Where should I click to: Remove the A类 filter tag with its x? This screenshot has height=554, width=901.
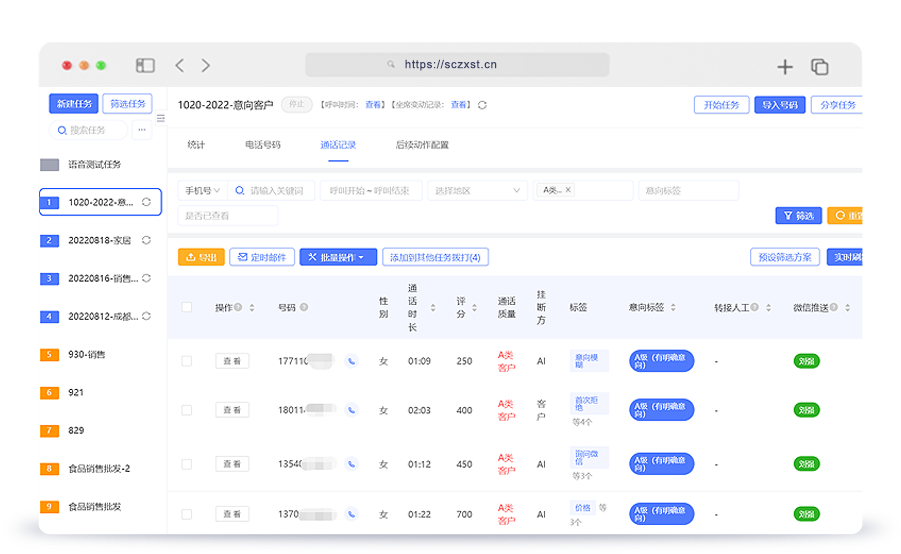pyautogui.click(x=569, y=190)
